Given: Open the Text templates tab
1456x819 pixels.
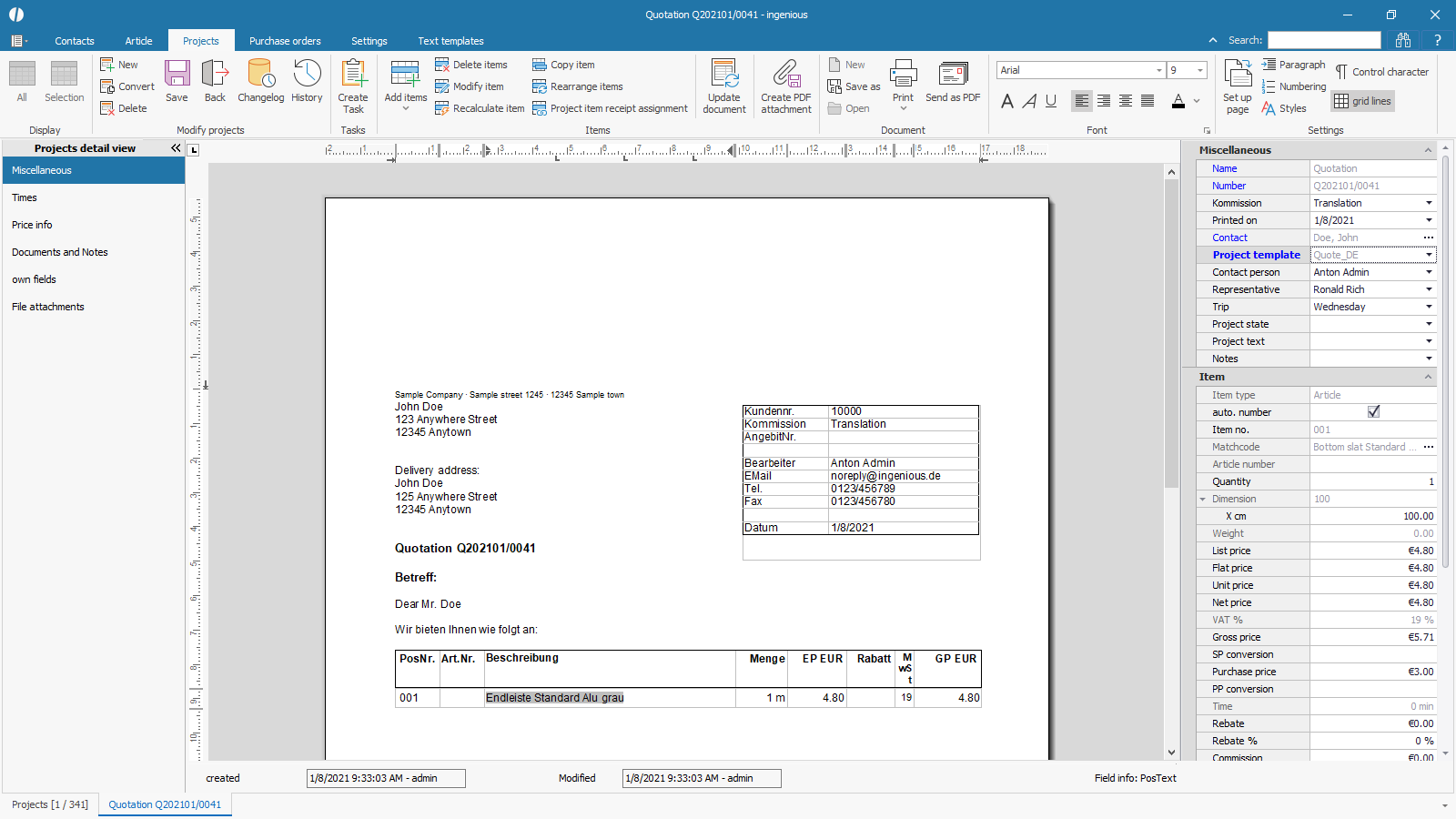Looking at the screenshot, I should 450,41.
